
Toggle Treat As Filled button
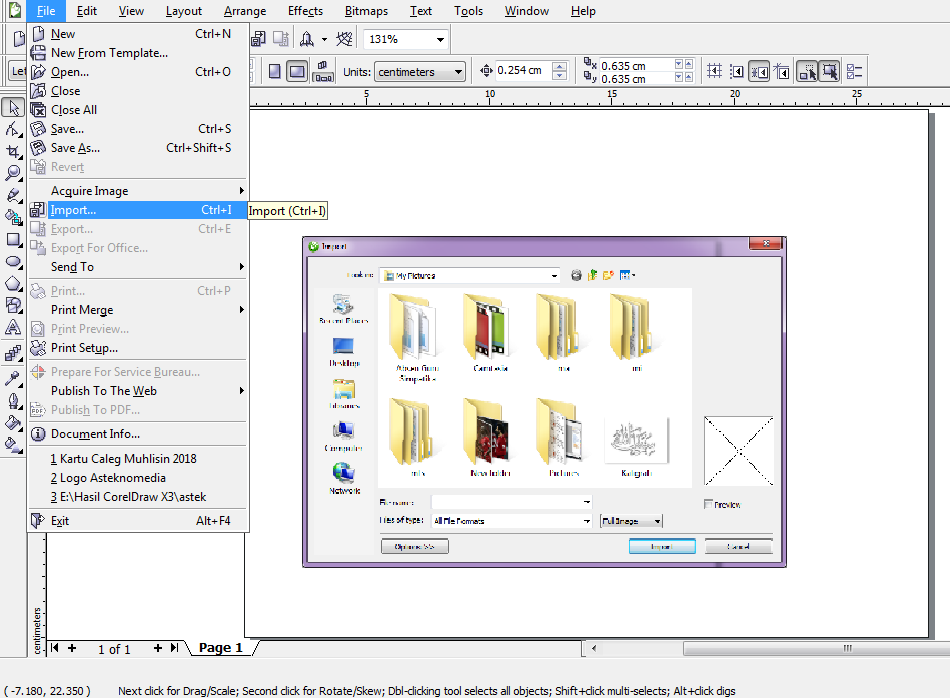pos(829,71)
